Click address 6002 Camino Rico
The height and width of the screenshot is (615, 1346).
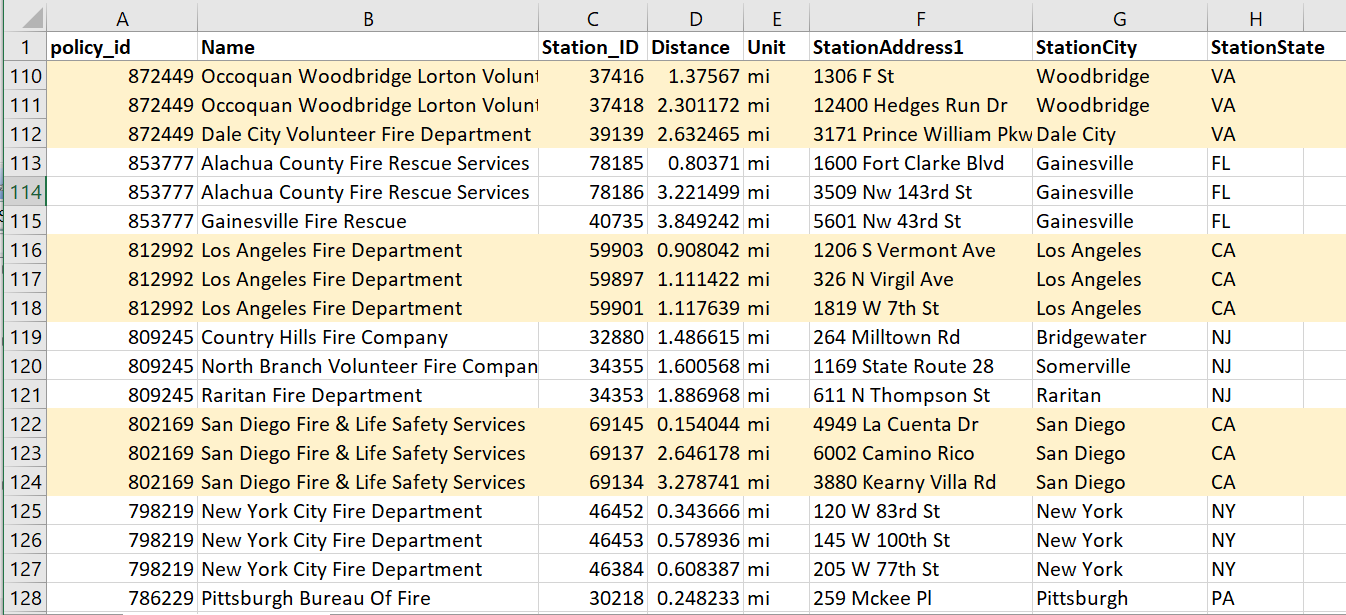click(x=921, y=453)
